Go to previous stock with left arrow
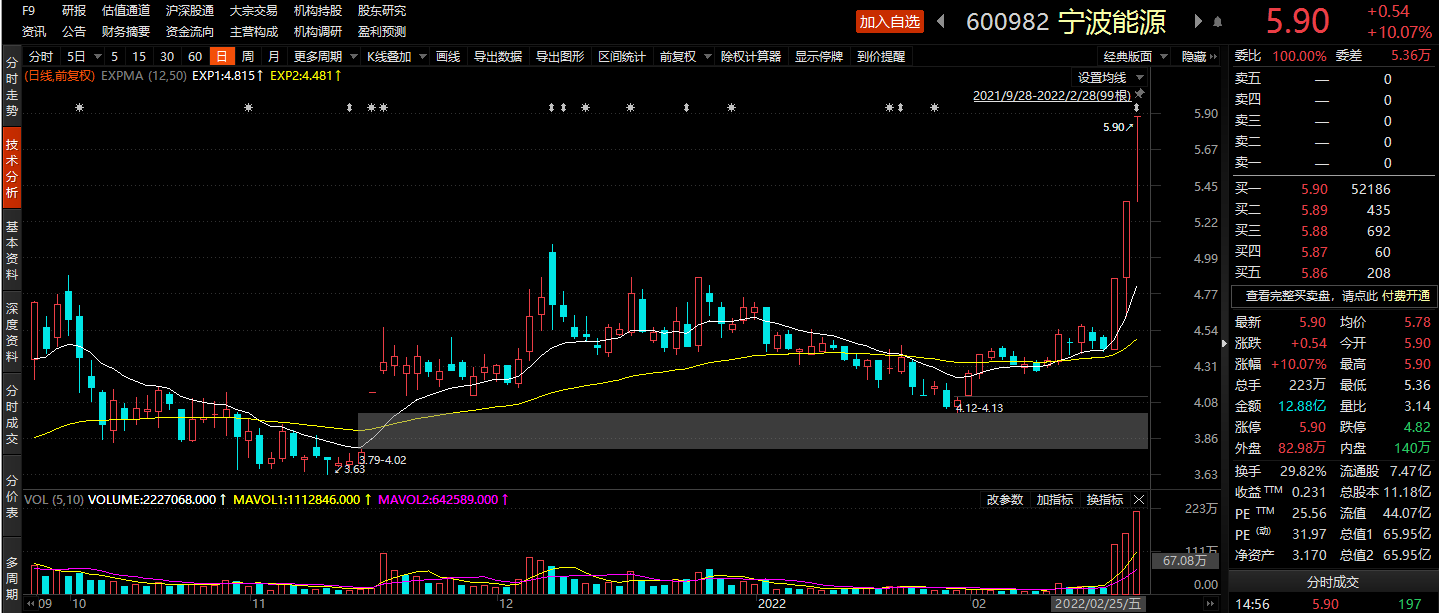1439x613 pixels. [x=940, y=21]
